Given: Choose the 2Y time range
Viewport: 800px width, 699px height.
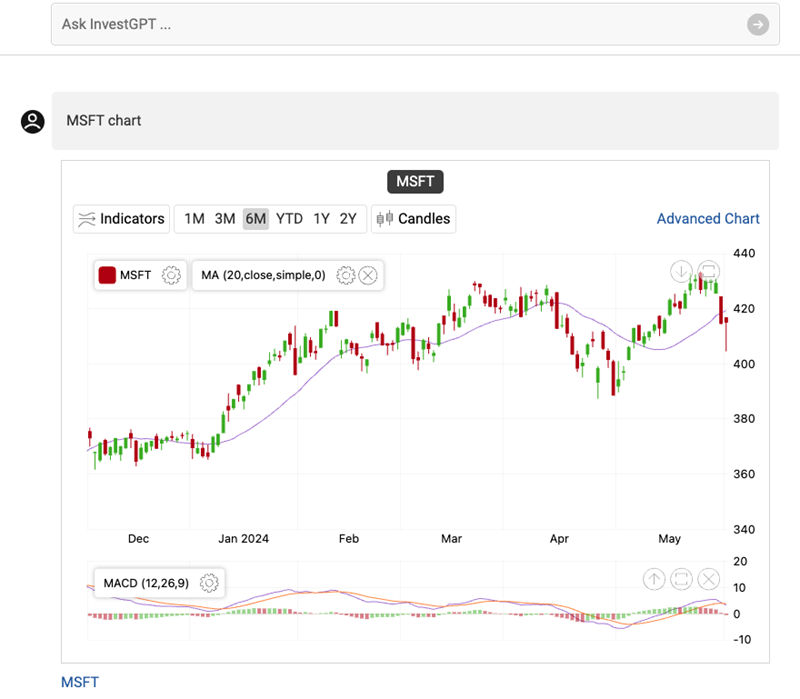Looking at the screenshot, I should click(347, 219).
